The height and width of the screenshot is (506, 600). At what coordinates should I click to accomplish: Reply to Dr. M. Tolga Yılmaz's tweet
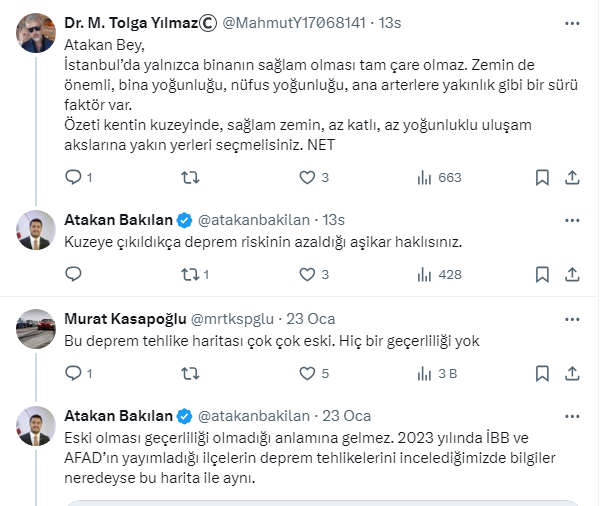coord(73,177)
